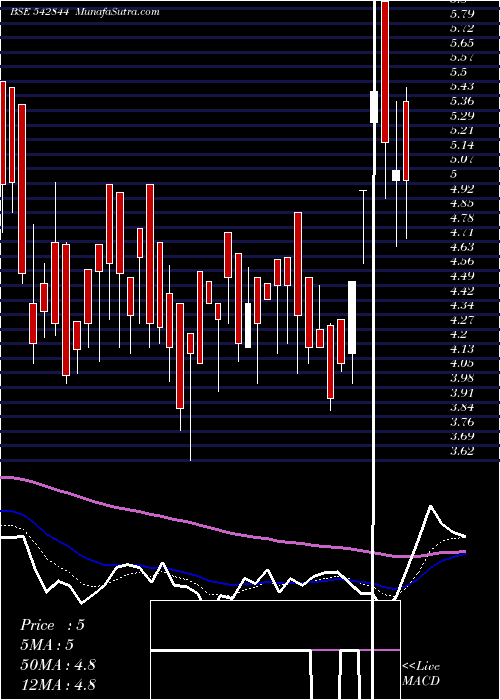
Task: Select the 4.49 price axis label
Action: 462,276
